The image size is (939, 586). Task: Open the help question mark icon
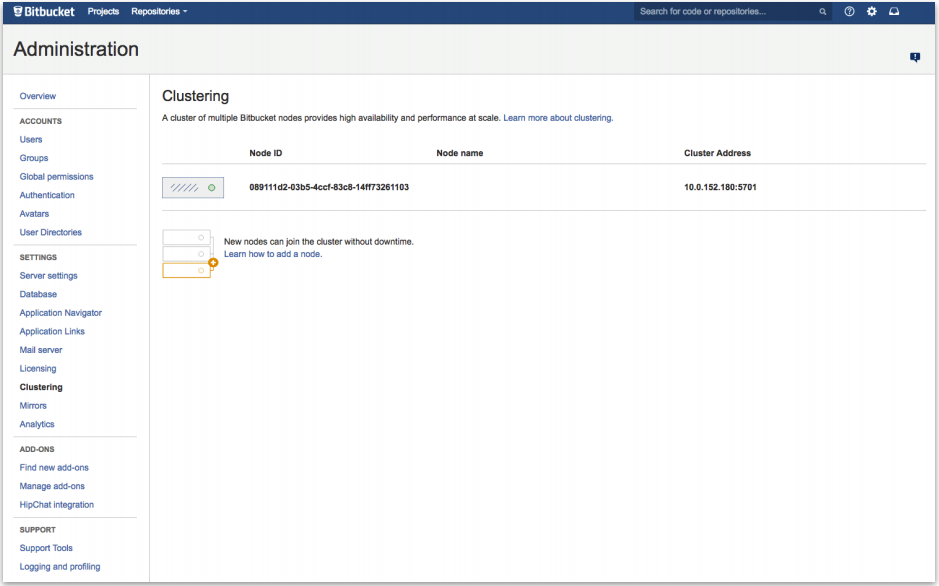850,12
